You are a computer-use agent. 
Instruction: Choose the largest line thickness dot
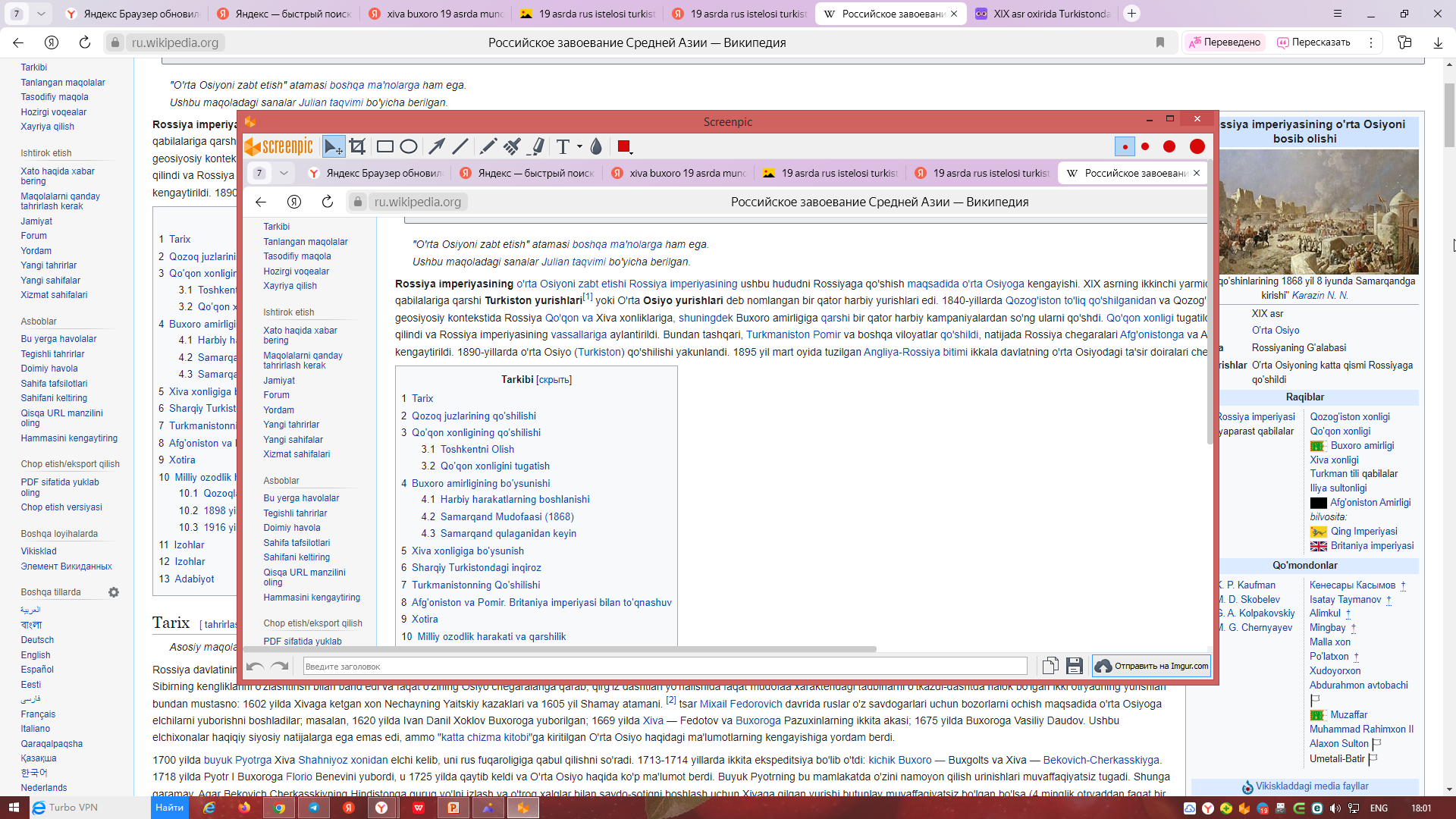pyautogui.click(x=1197, y=146)
